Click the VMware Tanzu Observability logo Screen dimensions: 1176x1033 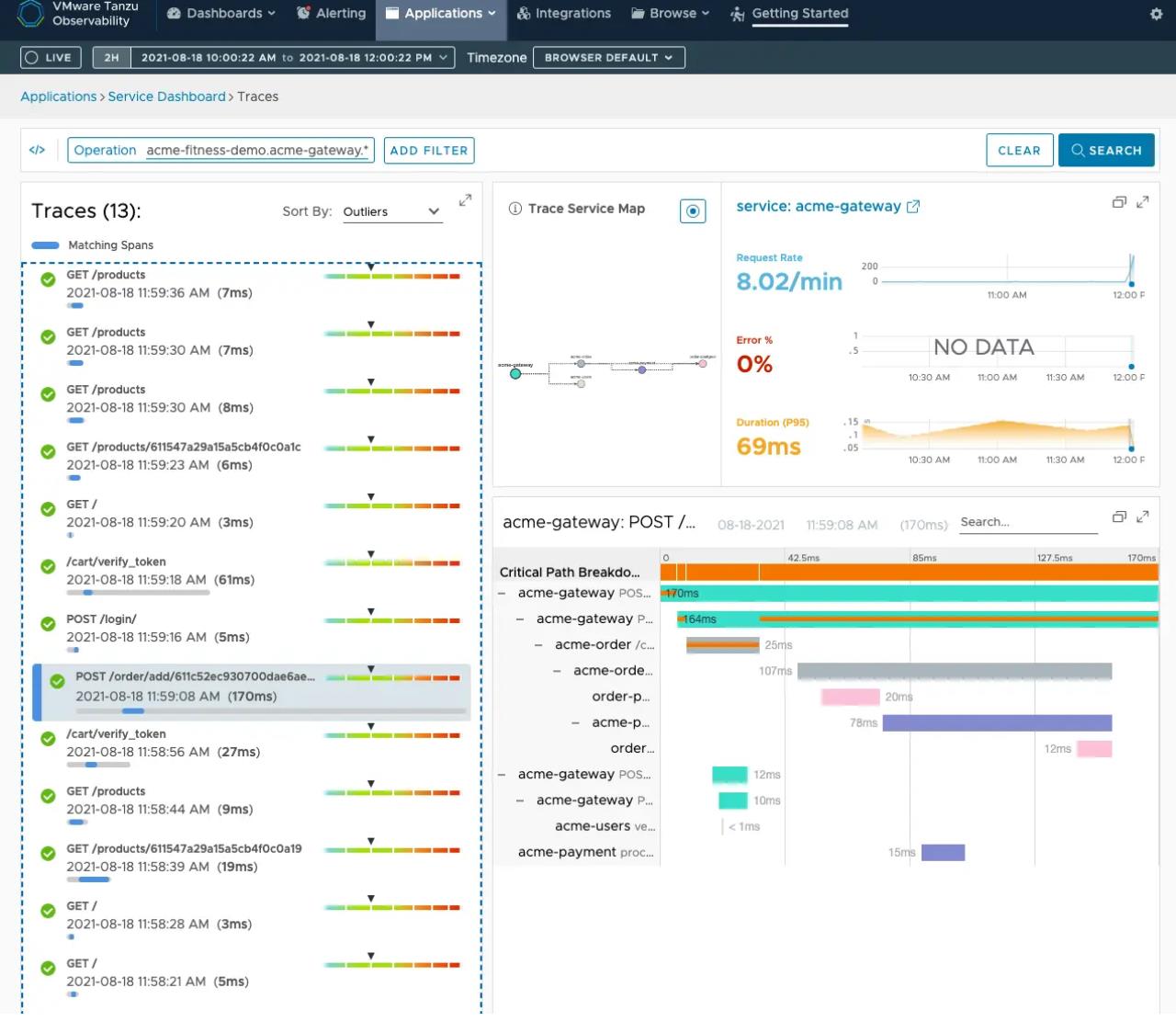click(x=31, y=14)
